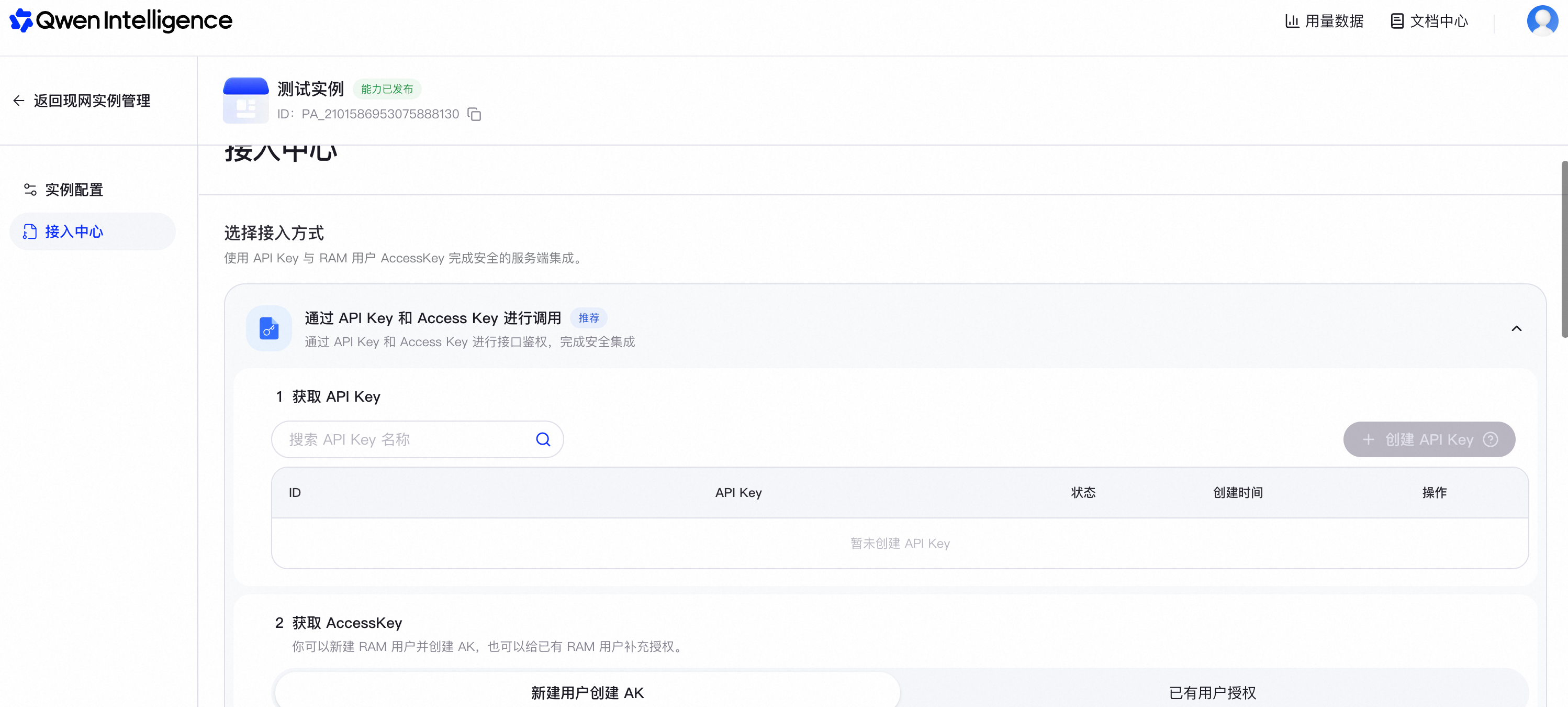Click the 推荐 recommended tag
Screen dimensions: 1568x707
[588, 318]
